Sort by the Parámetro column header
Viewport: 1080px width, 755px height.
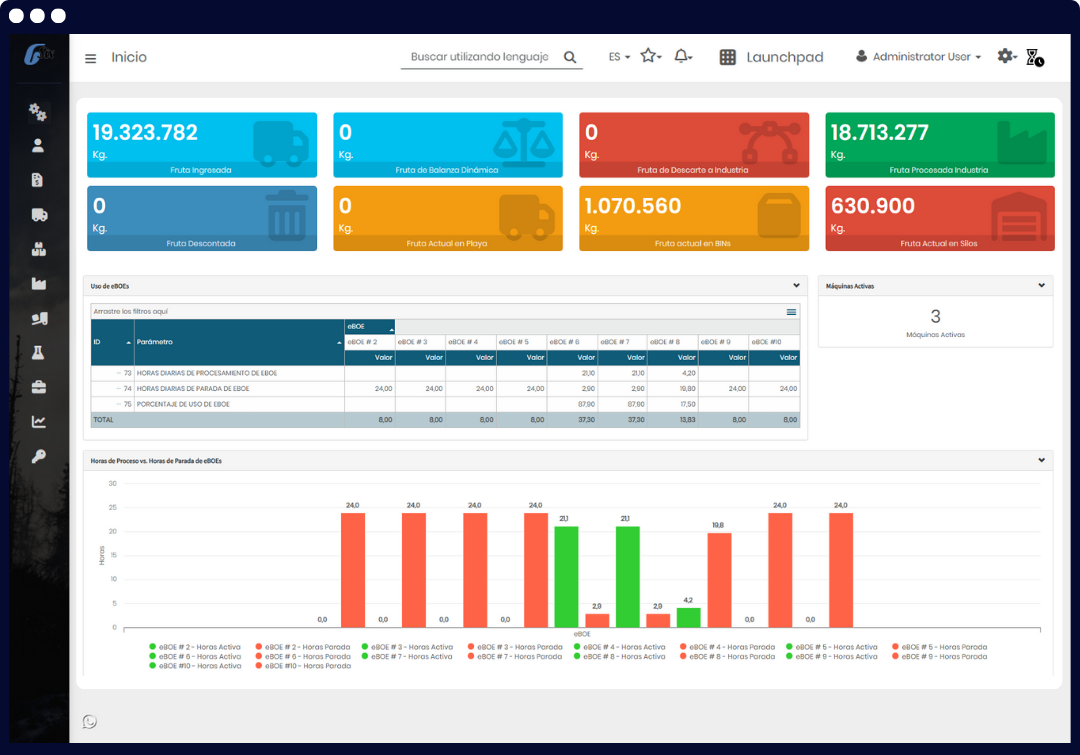pos(238,342)
